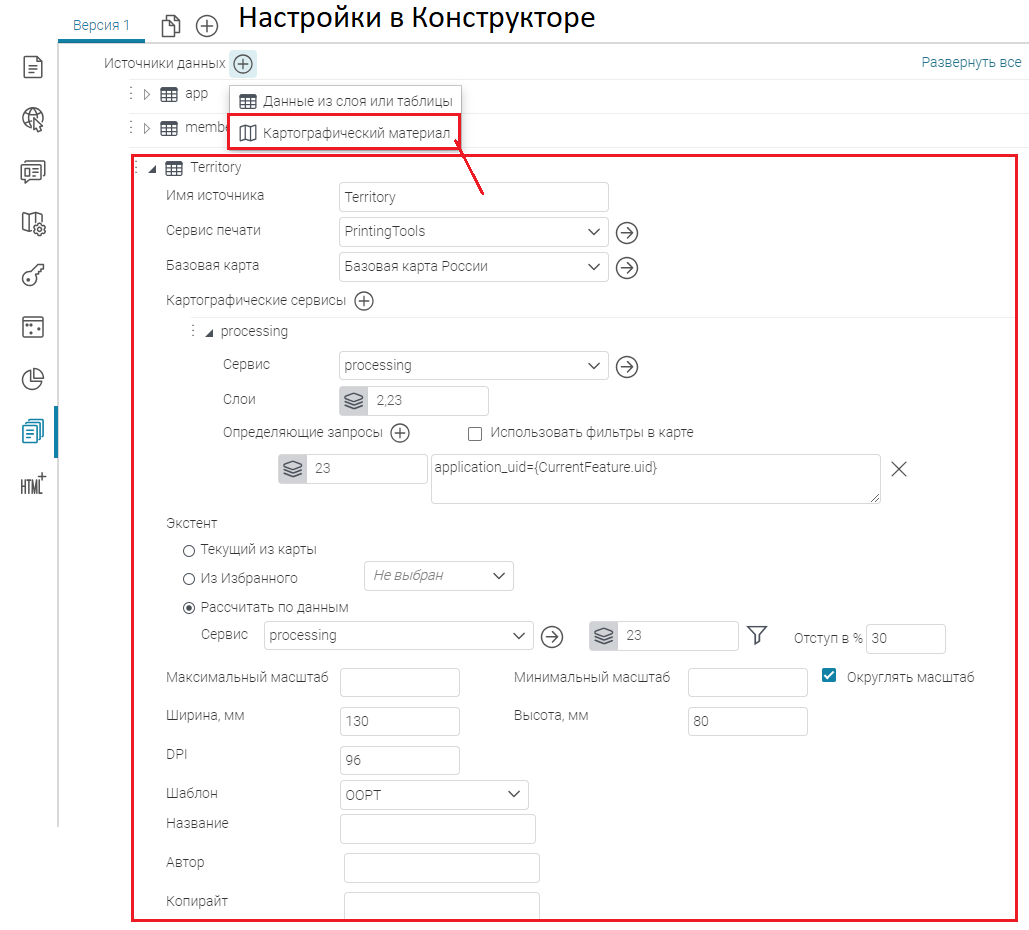Image resolution: width=1029 pixels, height=930 pixels.
Task: Enable Использовать фильтры в карте checkbox
Action: [x=475, y=433]
